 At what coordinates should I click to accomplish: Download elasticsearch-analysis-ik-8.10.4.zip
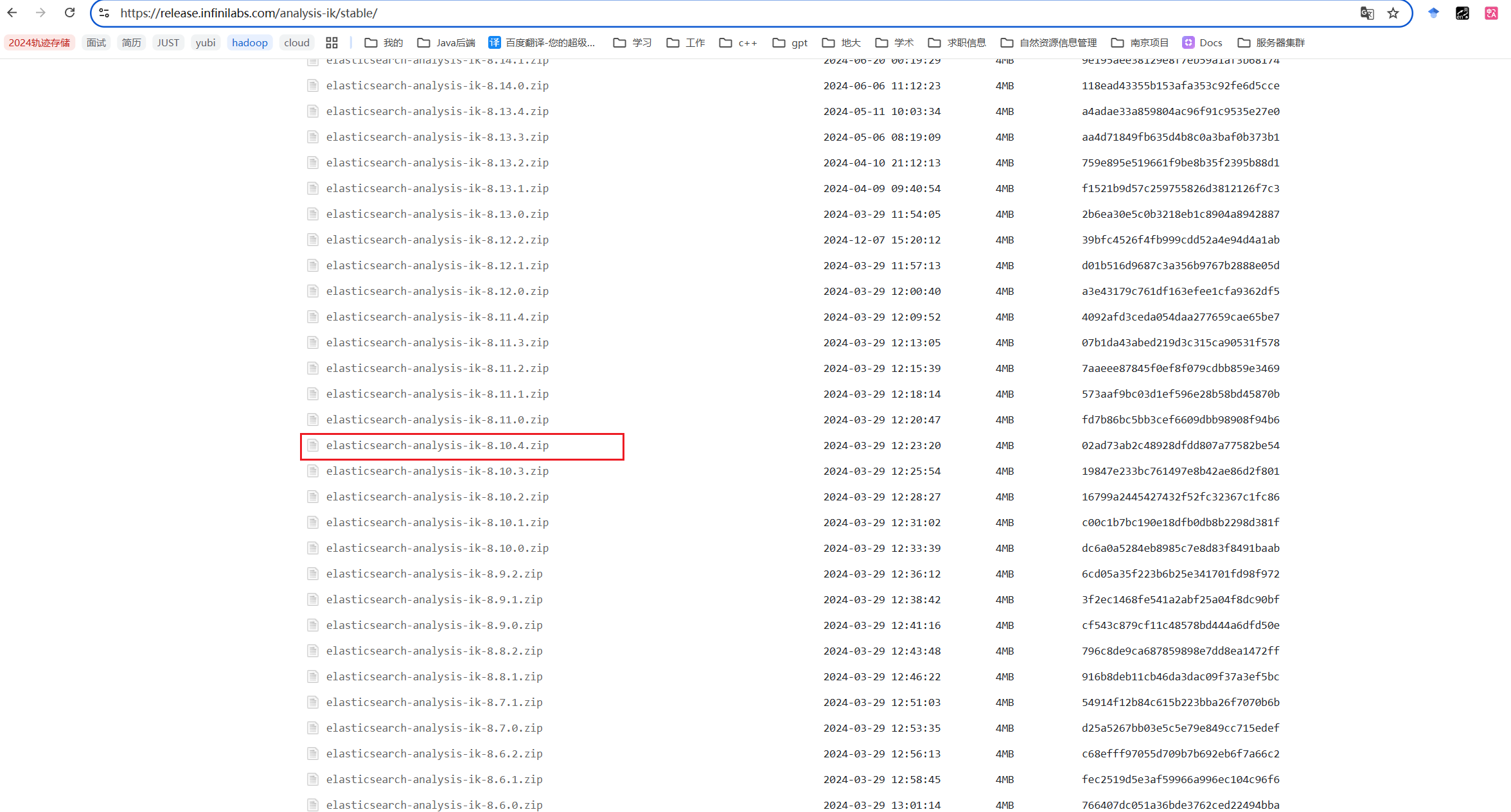click(x=437, y=445)
